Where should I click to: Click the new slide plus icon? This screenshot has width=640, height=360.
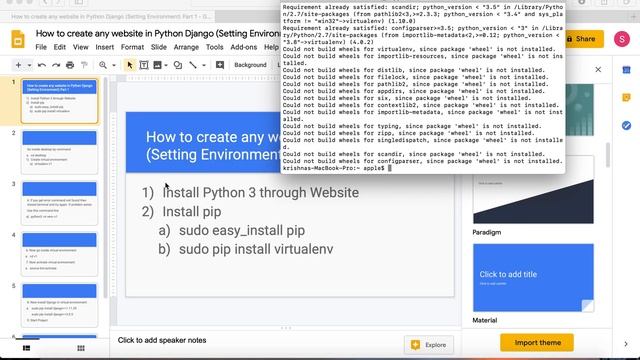point(18,65)
